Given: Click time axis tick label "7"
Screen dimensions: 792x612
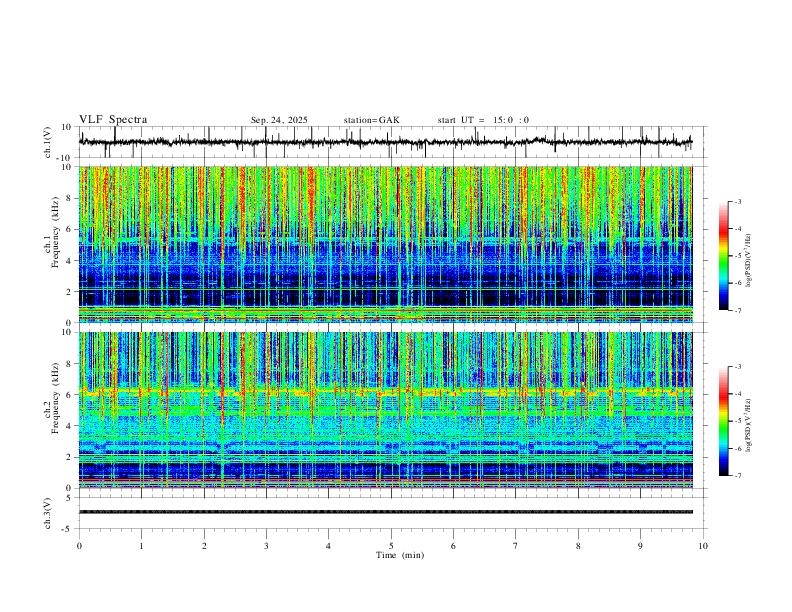Looking at the screenshot, I should click(516, 546).
